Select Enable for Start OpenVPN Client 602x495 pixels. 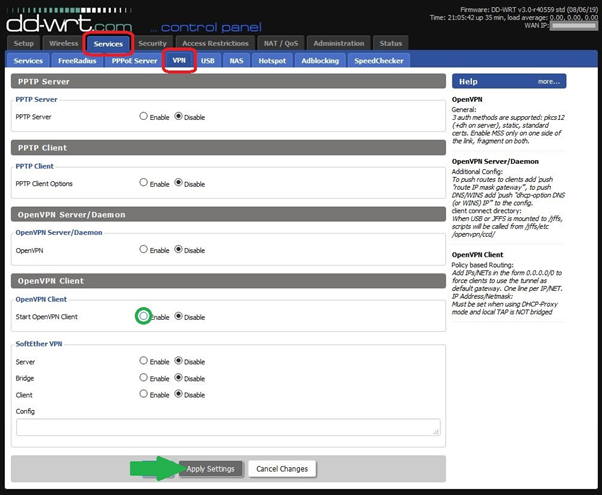pyautogui.click(x=144, y=316)
